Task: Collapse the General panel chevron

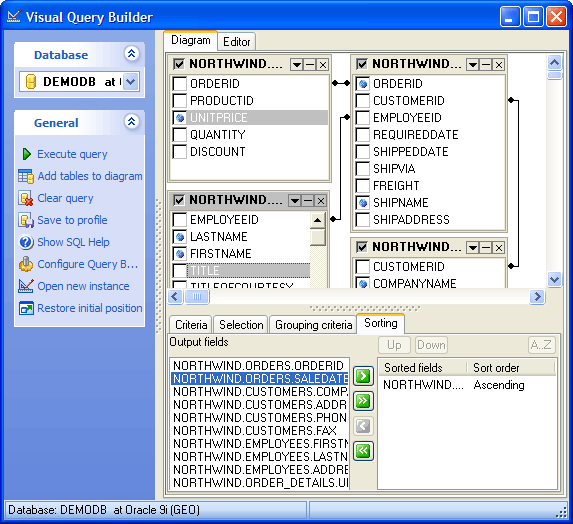Action: click(131, 121)
